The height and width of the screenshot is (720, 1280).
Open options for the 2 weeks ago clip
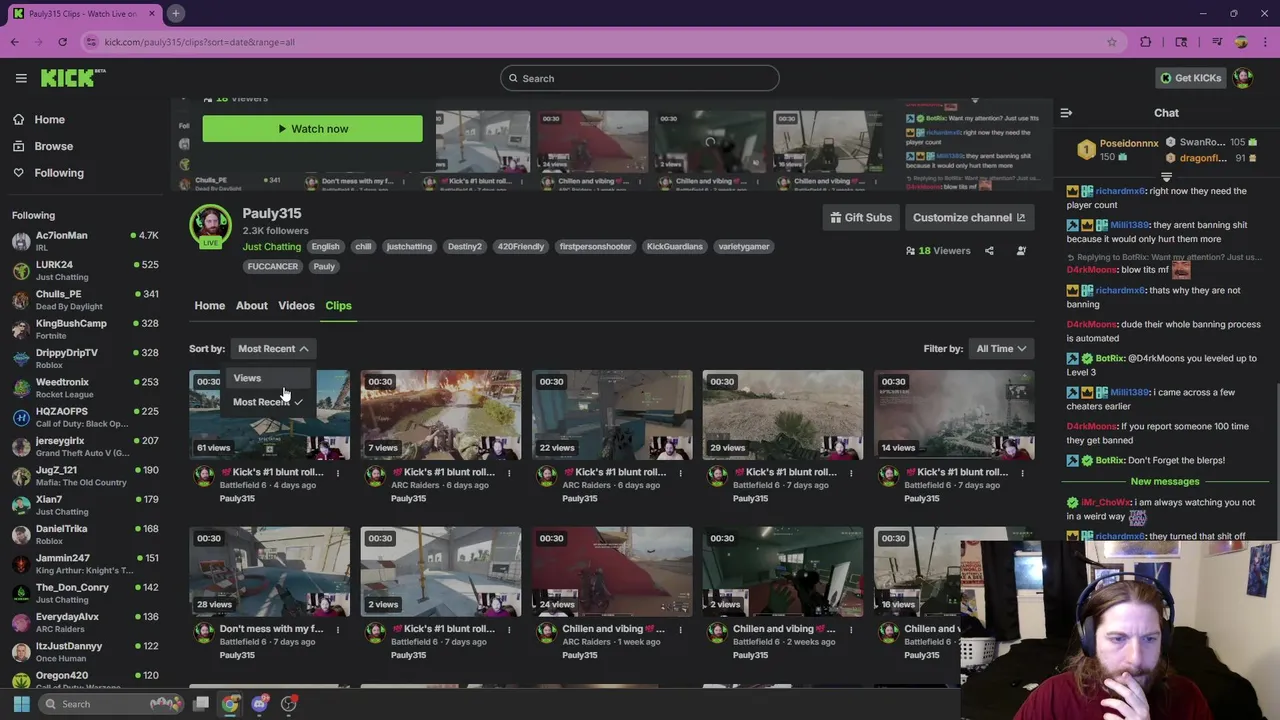point(851,630)
